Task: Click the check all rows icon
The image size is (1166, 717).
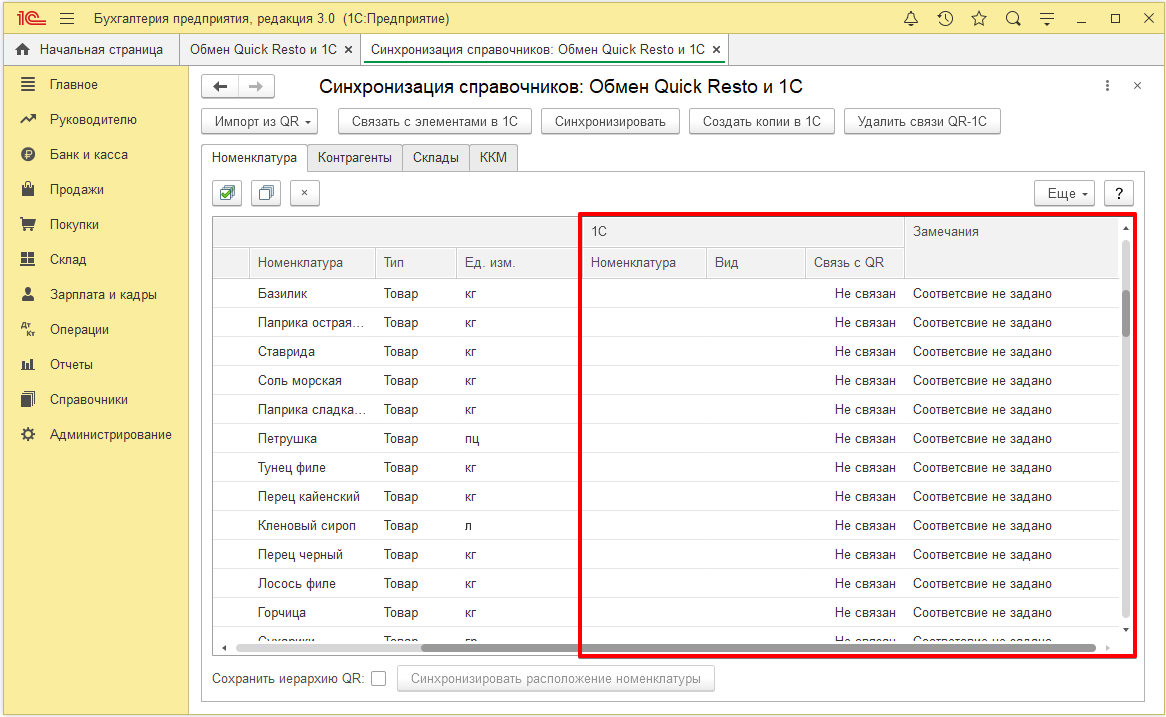Action: point(228,193)
